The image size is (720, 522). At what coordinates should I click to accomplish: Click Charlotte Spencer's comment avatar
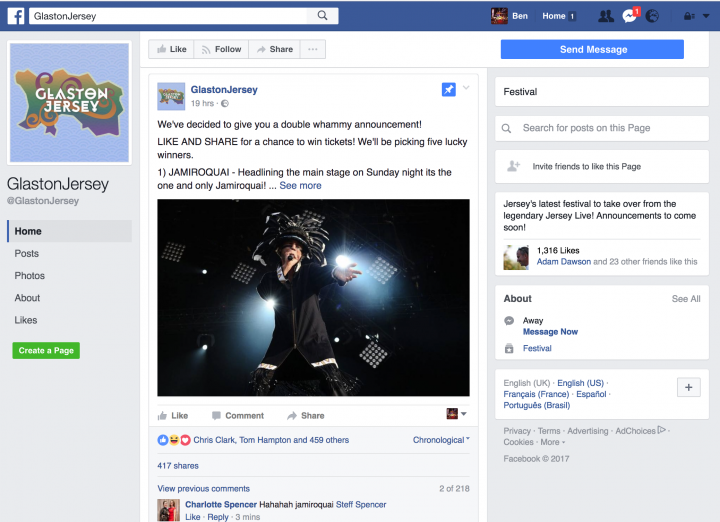tap(169, 510)
